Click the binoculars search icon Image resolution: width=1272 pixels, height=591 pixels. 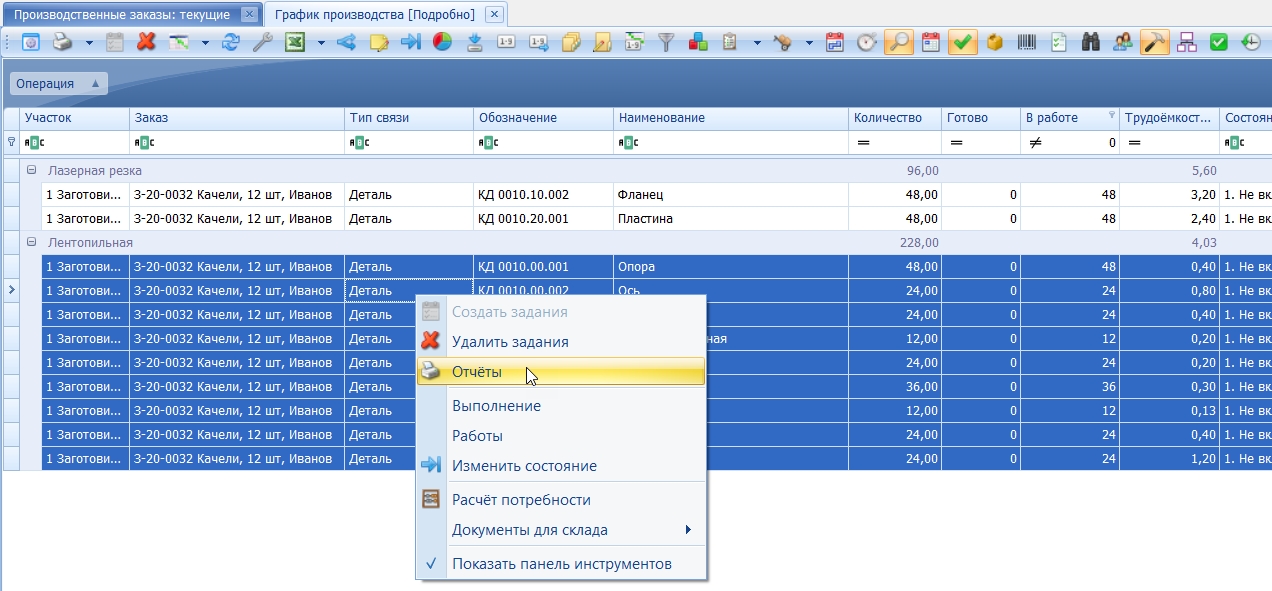coord(1092,42)
